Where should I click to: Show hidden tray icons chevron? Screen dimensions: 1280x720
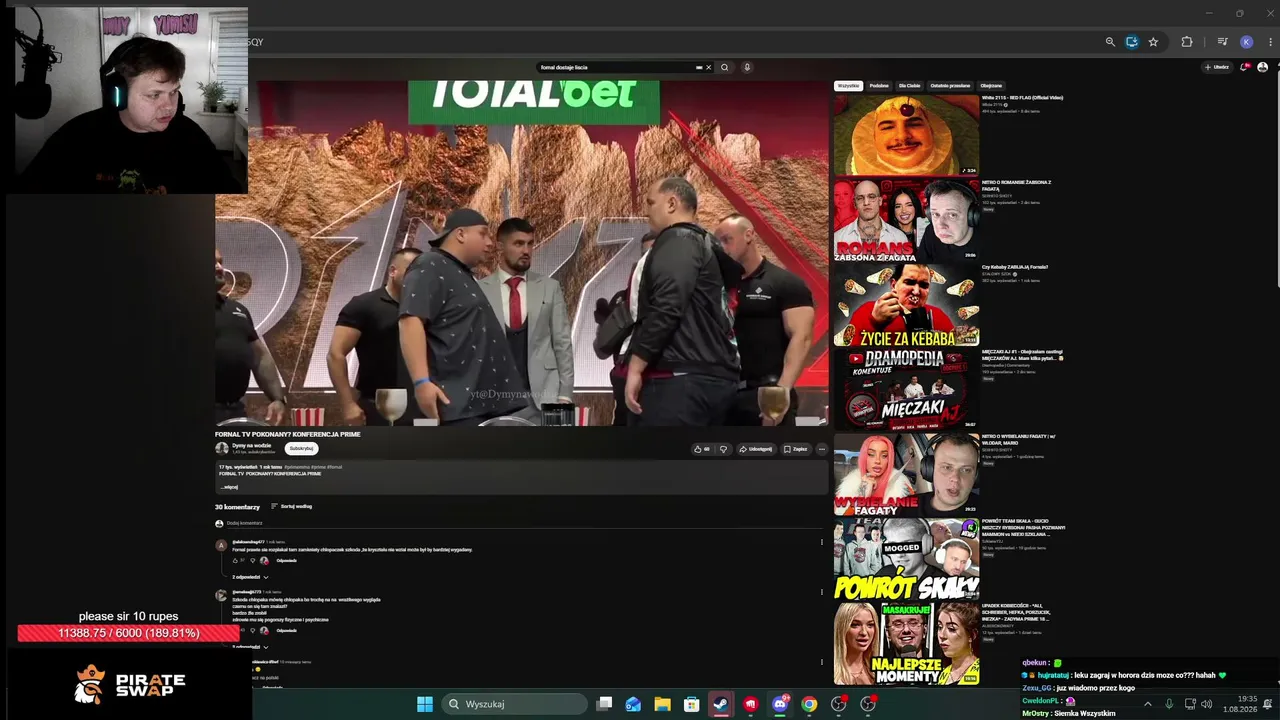(x=1147, y=704)
